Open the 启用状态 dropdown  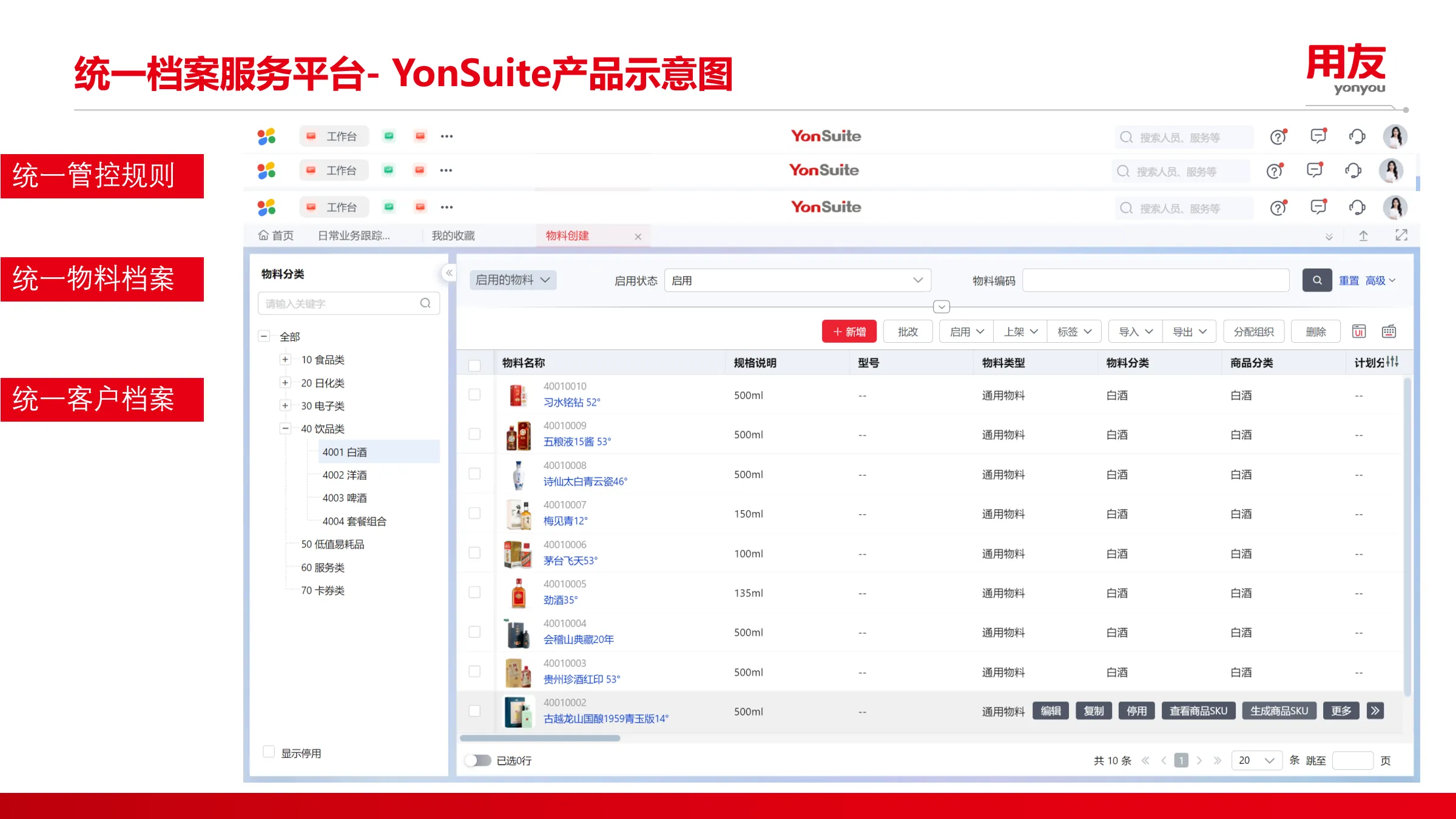tap(797, 280)
